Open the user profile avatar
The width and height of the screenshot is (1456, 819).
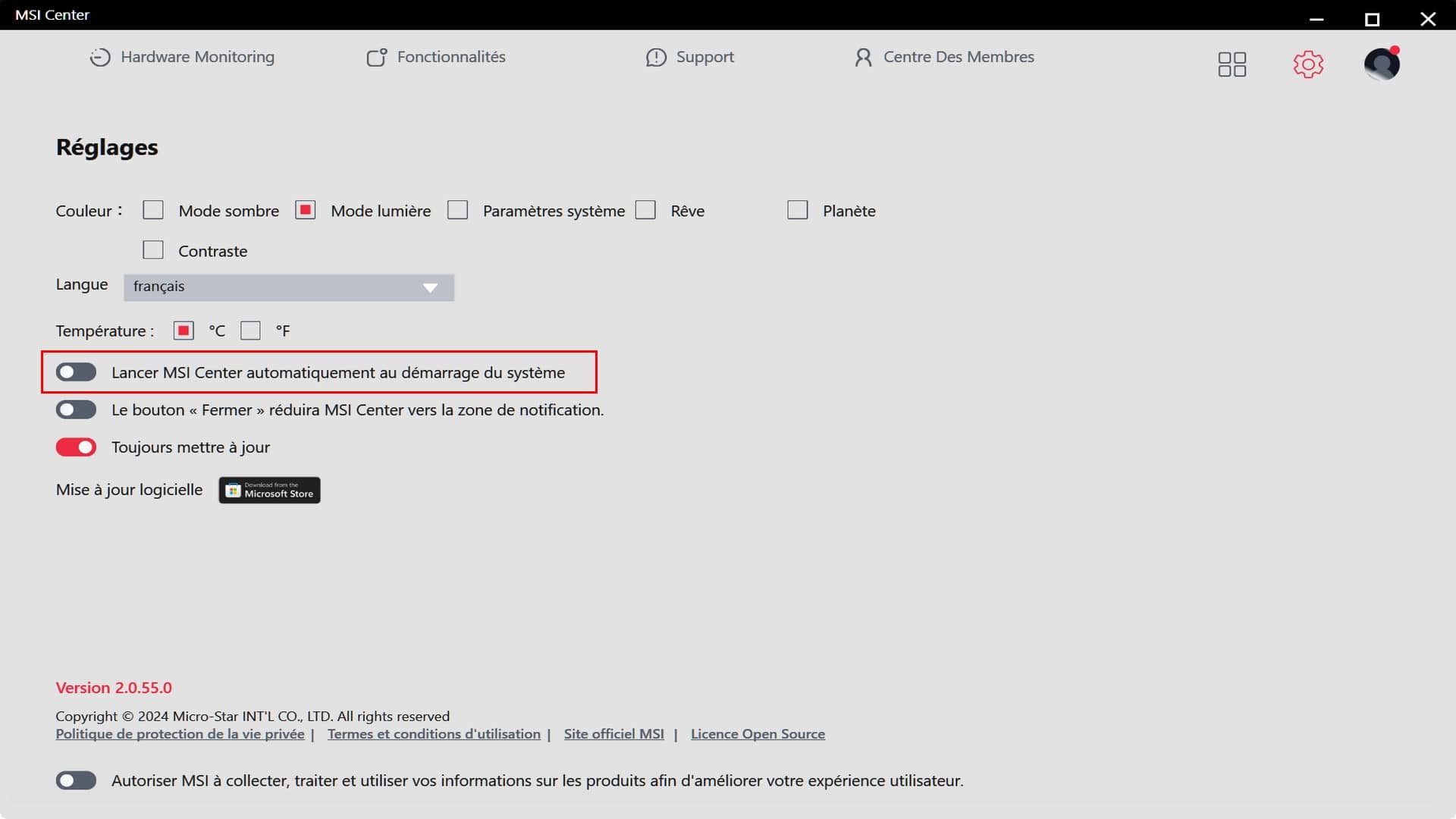pos(1382,64)
